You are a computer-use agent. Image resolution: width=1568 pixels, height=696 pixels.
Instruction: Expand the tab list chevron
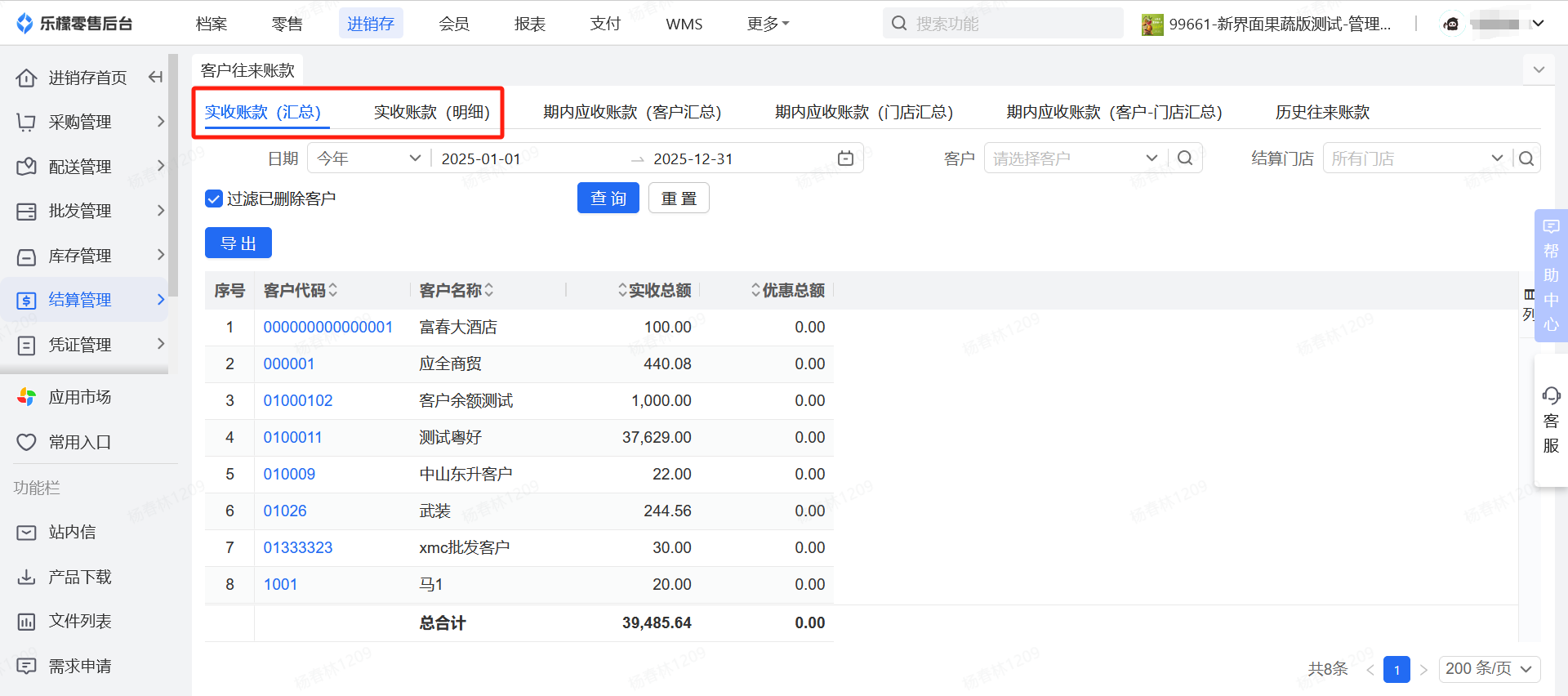(1539, 70)
